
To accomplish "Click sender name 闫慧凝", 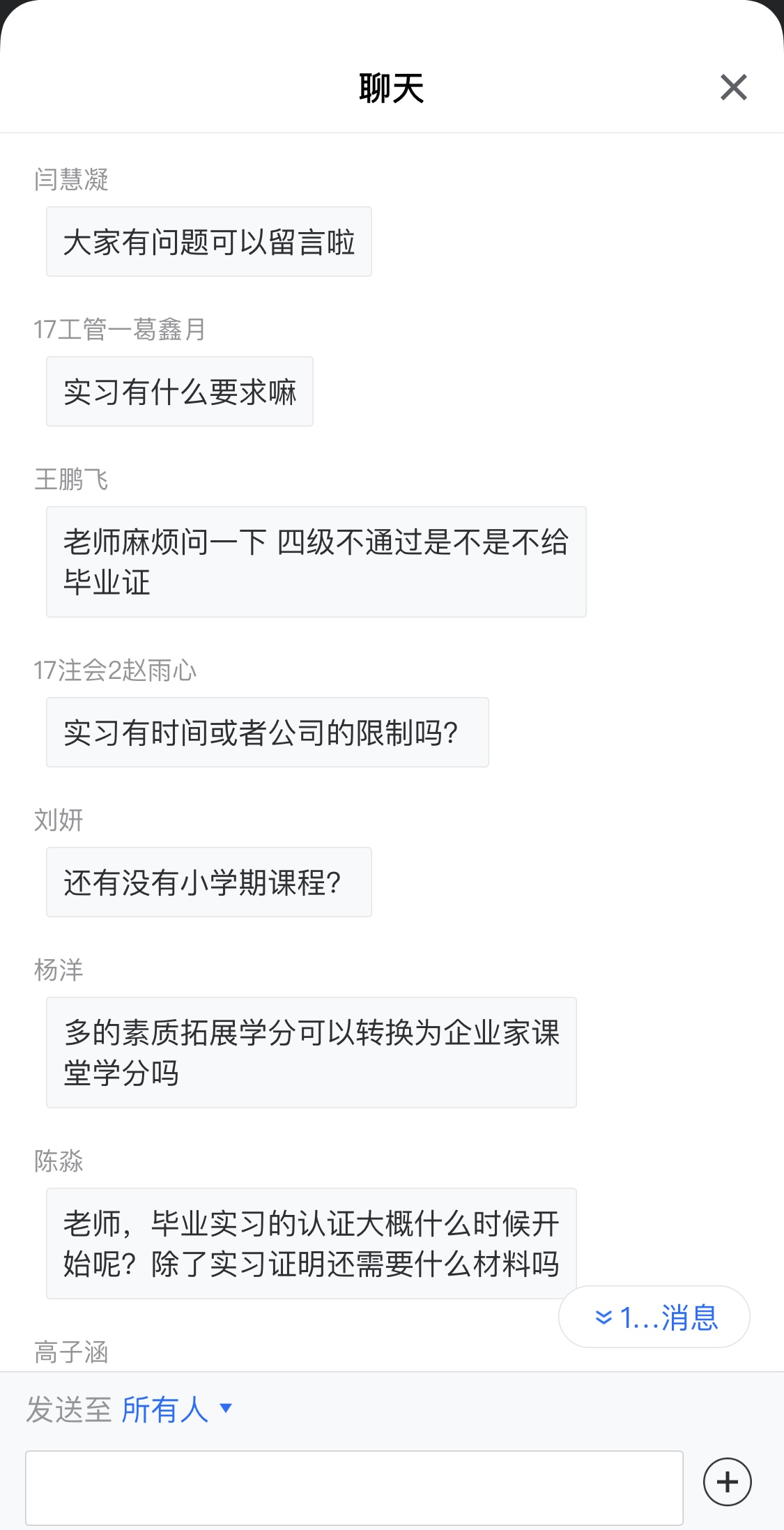I will [71, 180].
